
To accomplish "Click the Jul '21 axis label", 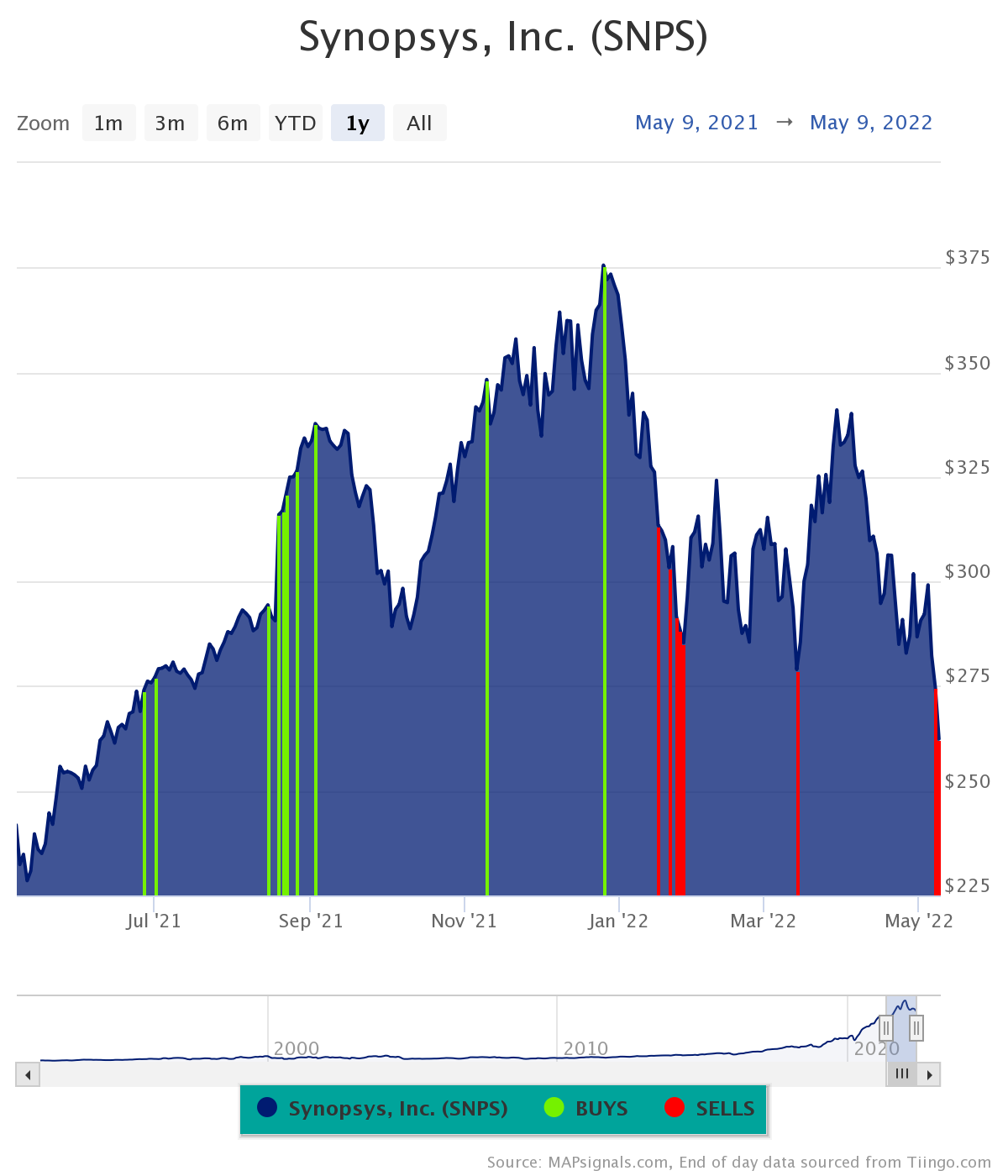I will tap(154, 921).
